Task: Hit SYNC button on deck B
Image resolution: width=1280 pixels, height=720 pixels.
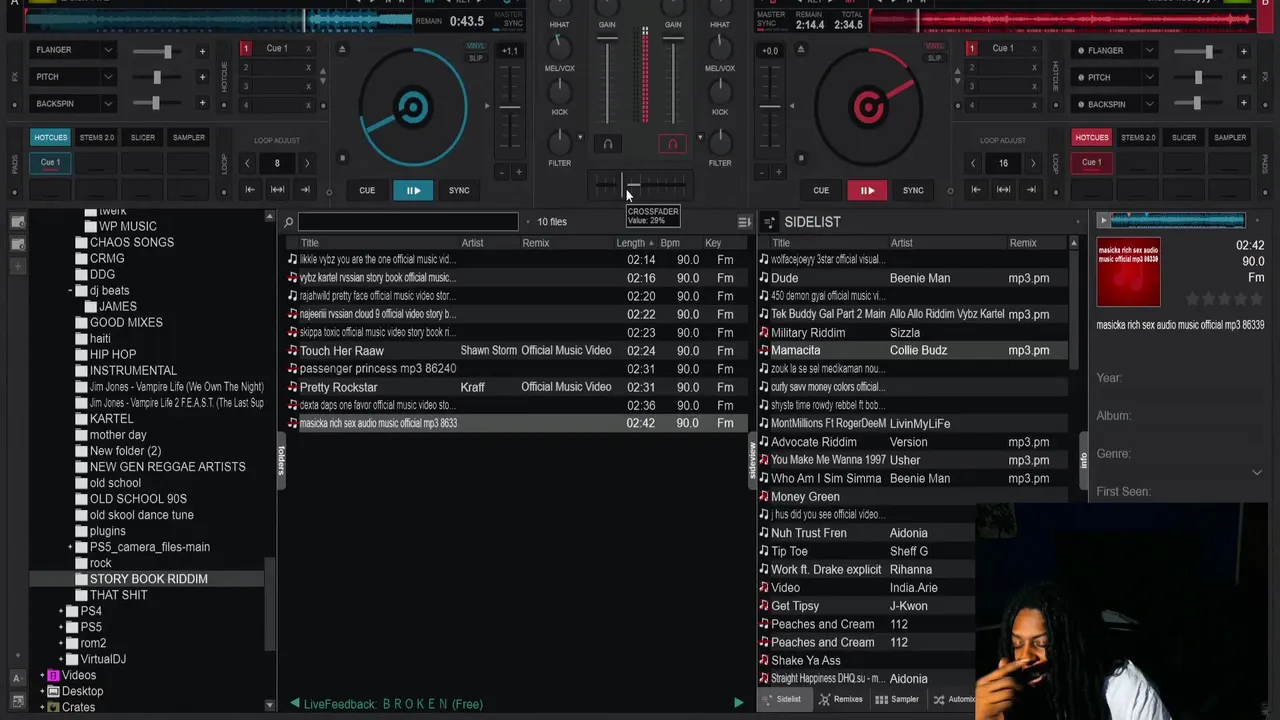Action: 913,190
